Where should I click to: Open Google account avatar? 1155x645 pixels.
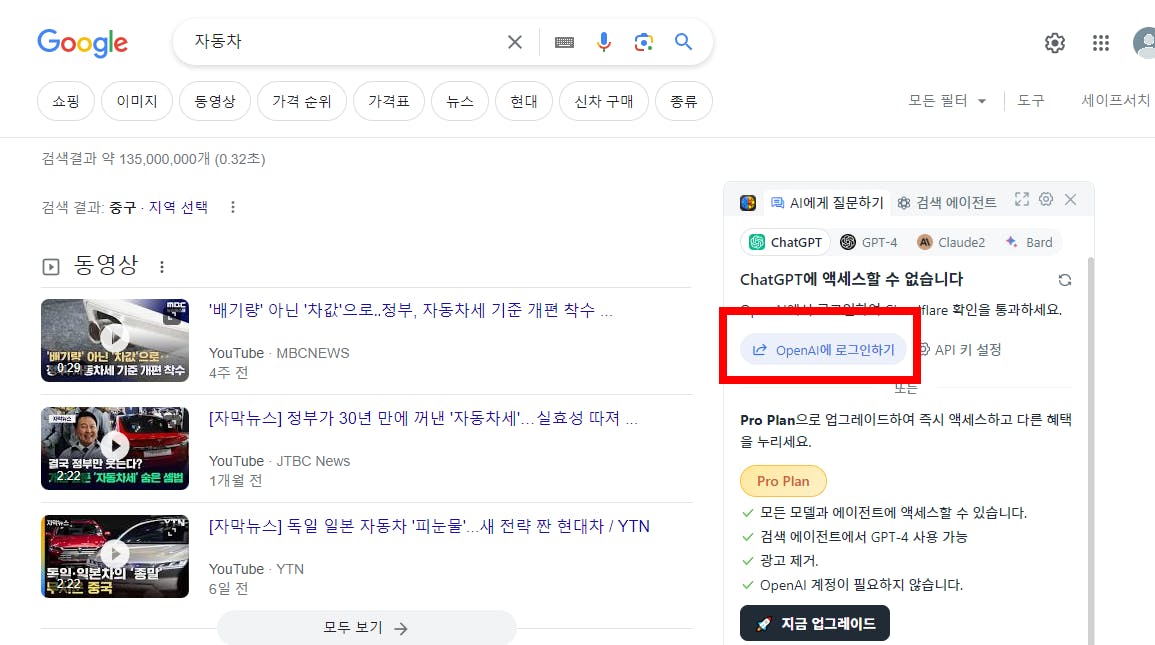[1144, 43]
